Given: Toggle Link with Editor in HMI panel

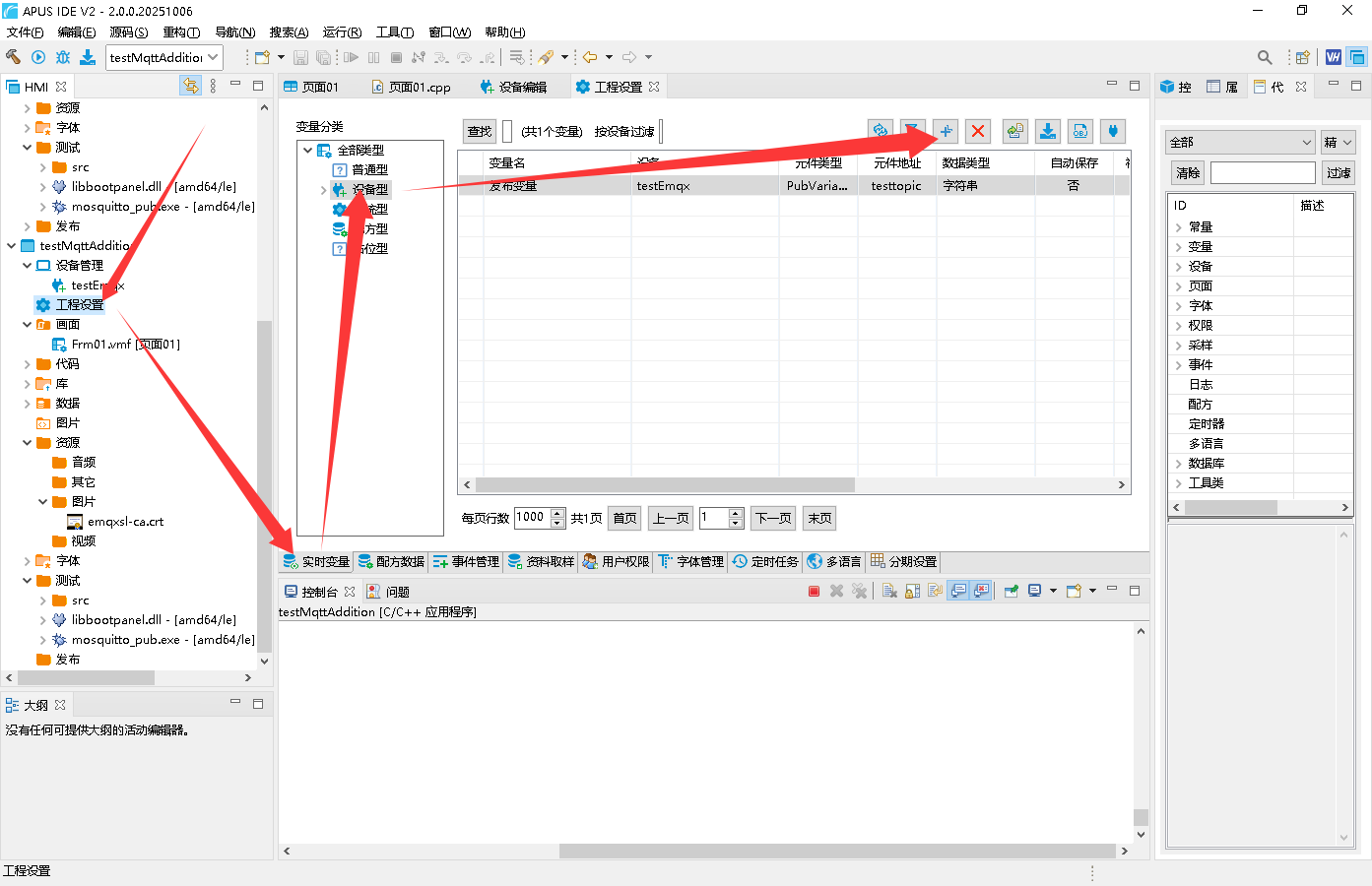Looking at the screenshot, I should [190, 86].
